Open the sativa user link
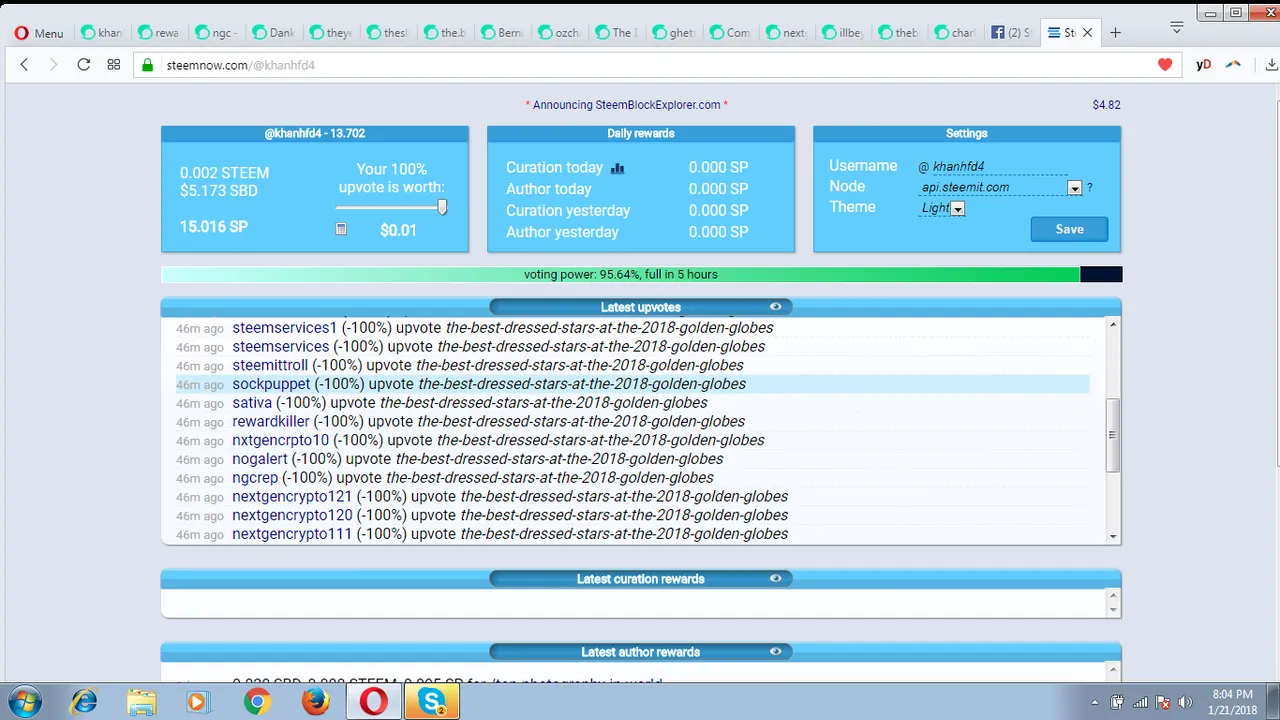This screenshot has height=720, width=1280. click(252, 403)
